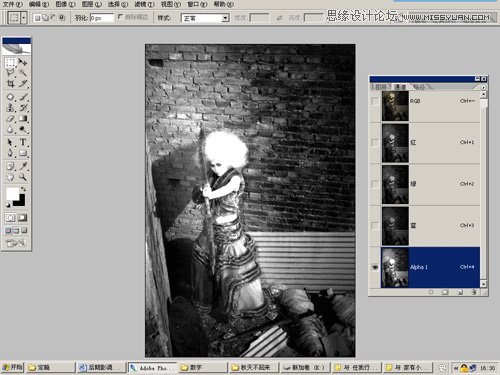Select the Magic Wand tool
Screen dimensions: 500x375
click(x=23, y=73)
